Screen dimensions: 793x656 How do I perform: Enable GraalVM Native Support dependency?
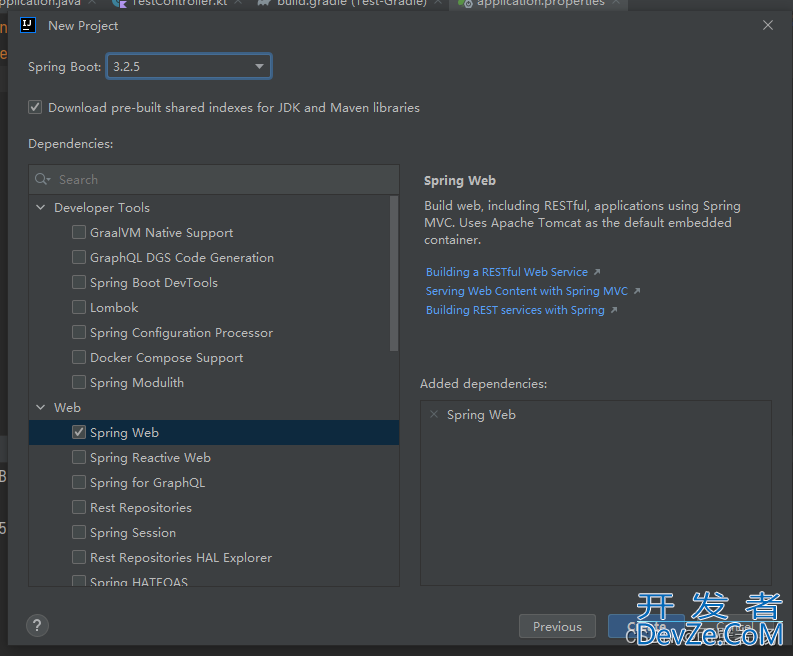[79, 232]
